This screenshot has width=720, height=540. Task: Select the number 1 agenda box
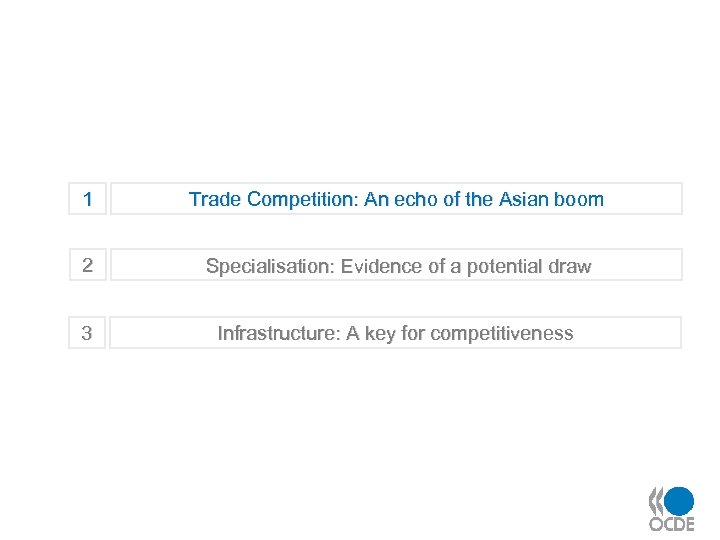coord(88,199)
